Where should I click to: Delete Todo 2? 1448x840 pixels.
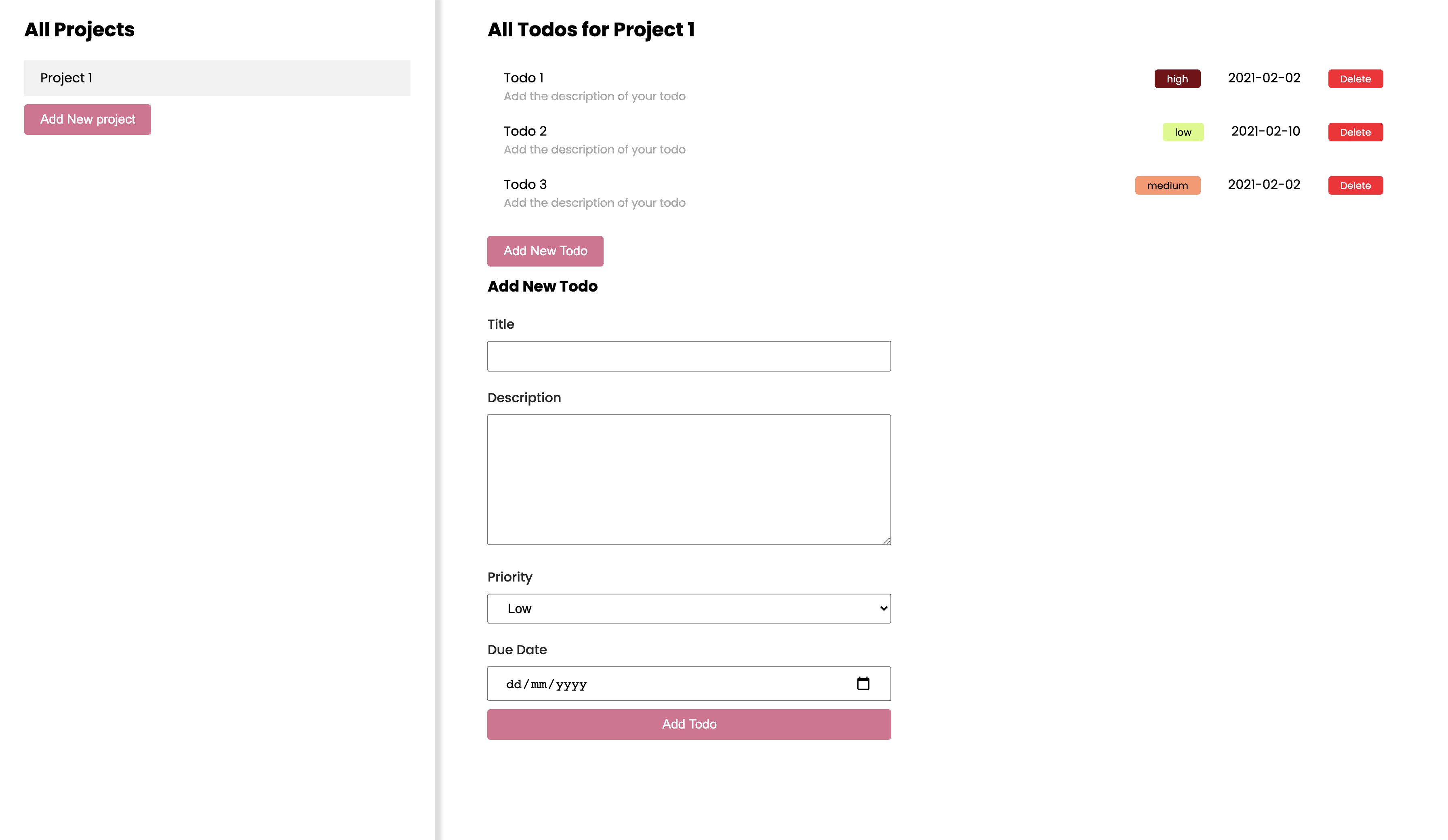pyautogui.click(x=1355, y=132)
